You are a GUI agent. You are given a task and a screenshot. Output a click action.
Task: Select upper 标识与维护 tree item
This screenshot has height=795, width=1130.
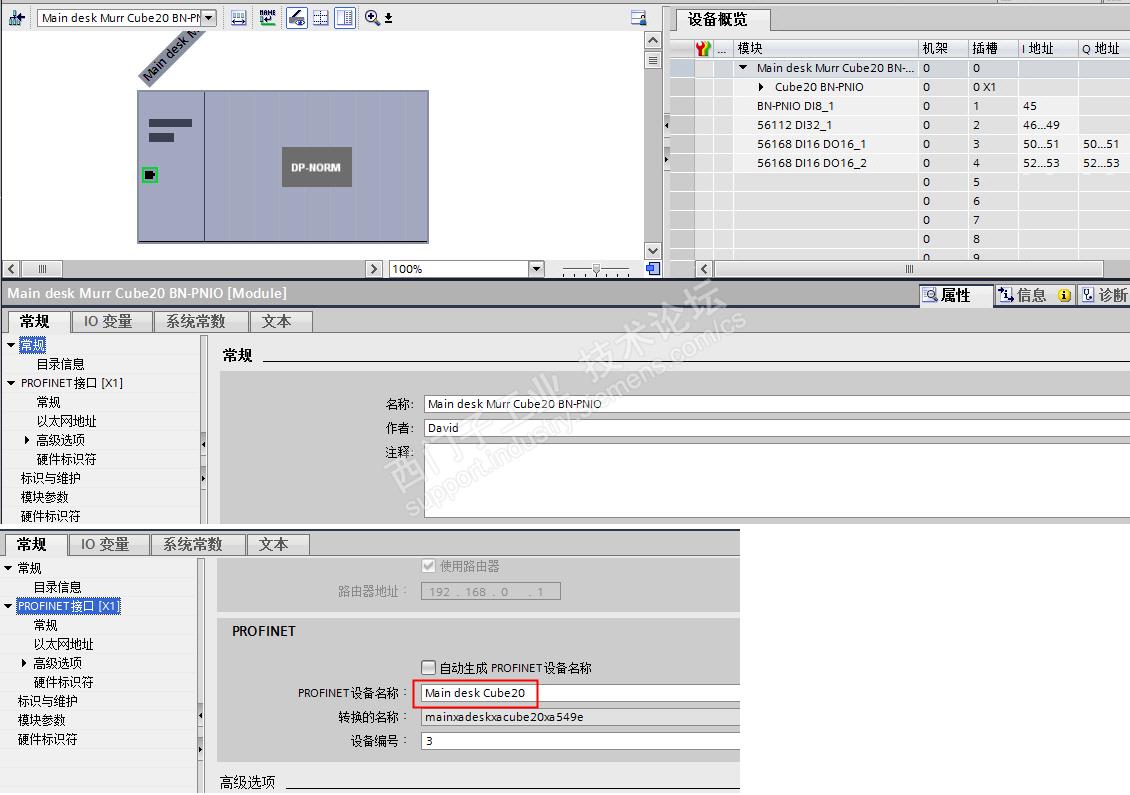click(x=50, y=478)
